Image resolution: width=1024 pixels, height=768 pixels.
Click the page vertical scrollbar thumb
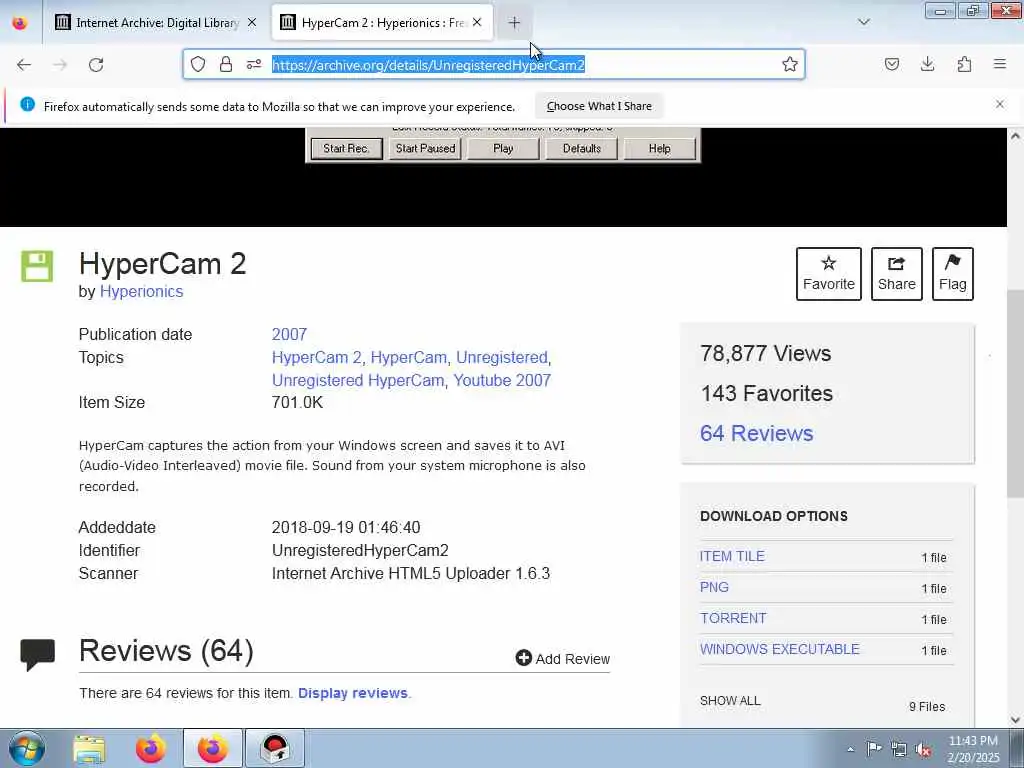coord(1015,392)
